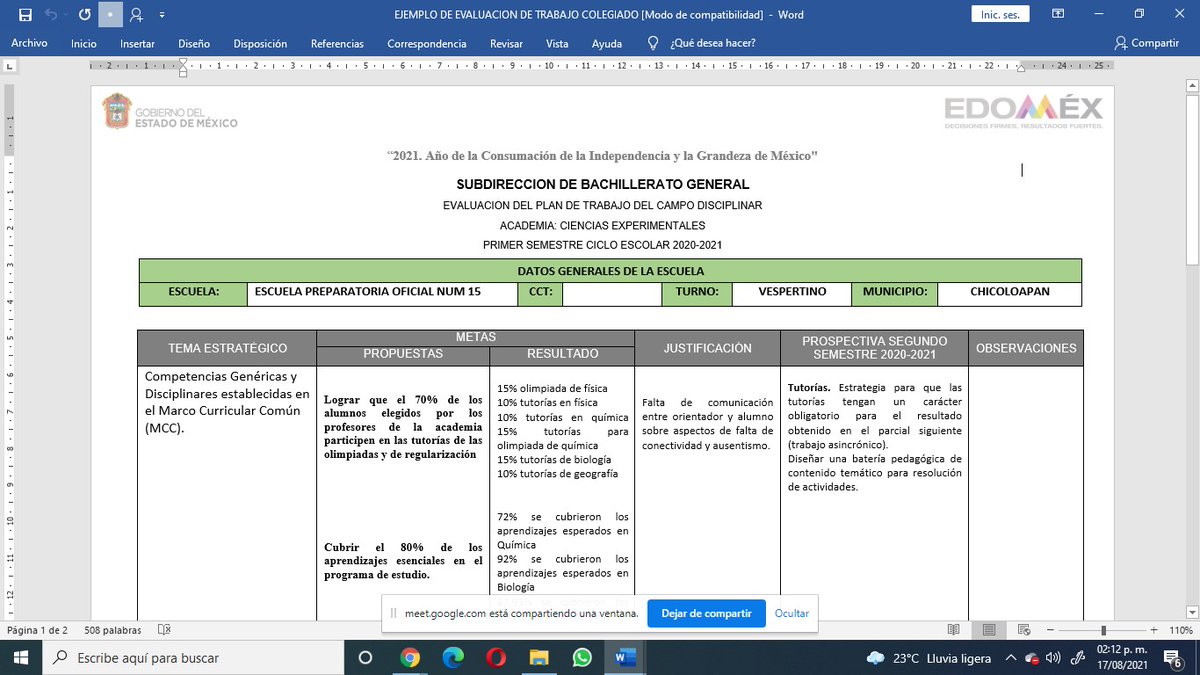Open the undo history dropdown arrow
Image resolution: width=1200 pixels, height=675 pixels.
click(x=66, y=15)
